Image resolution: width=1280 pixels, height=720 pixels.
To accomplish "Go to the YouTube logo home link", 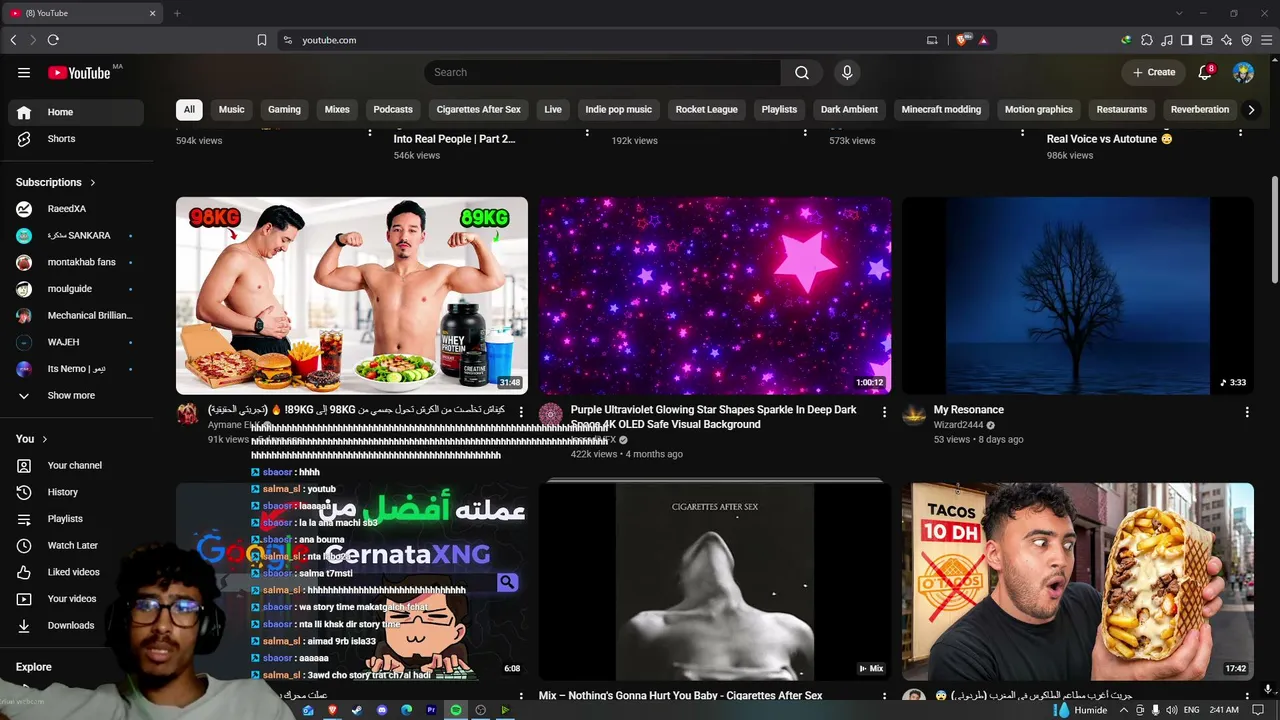I will click(x=79, y=72).
